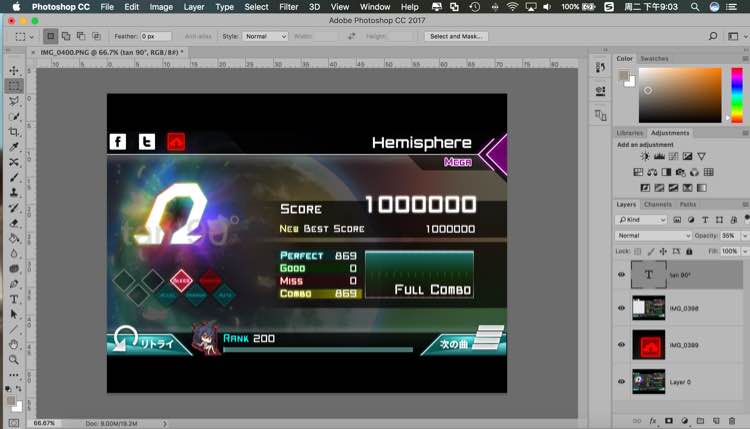This screenshot has width=750, height=429.
Task: Click the Feather input field
Action: pos(156,36)
